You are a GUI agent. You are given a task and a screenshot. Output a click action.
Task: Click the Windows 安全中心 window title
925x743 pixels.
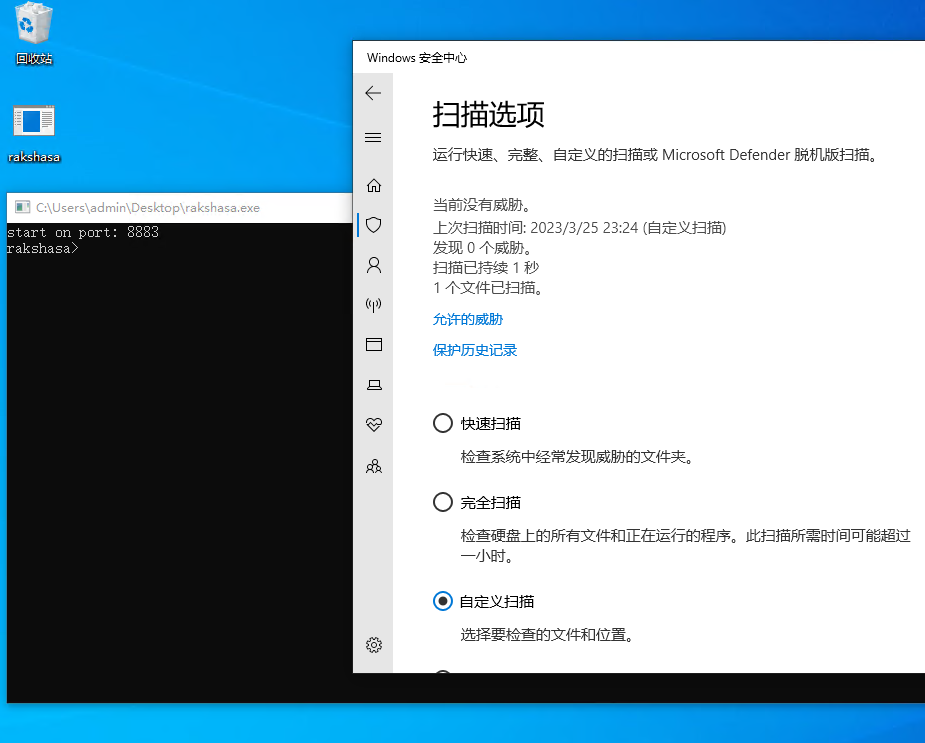pyautogui.click(x=416, y=58)
